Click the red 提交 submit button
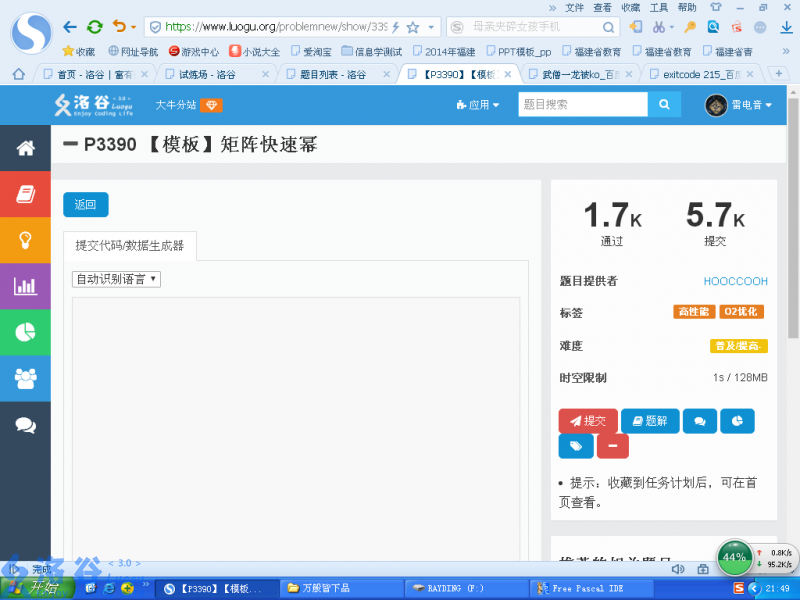The height and width of the screenshot is (600, 800). tap(588, 421)
